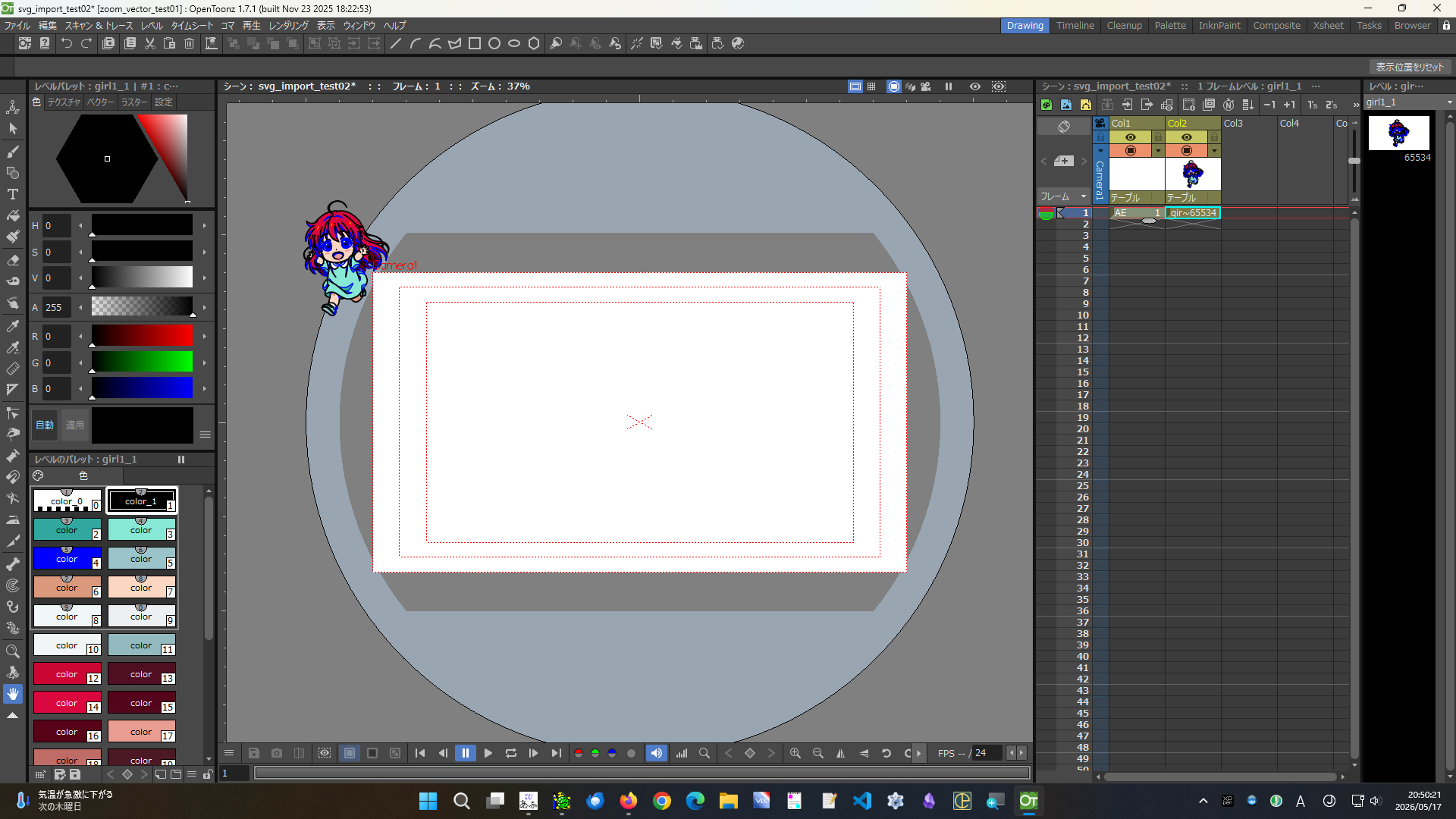Choose the straight Line shape icon

pyautogui.click(x=396, y=44)
